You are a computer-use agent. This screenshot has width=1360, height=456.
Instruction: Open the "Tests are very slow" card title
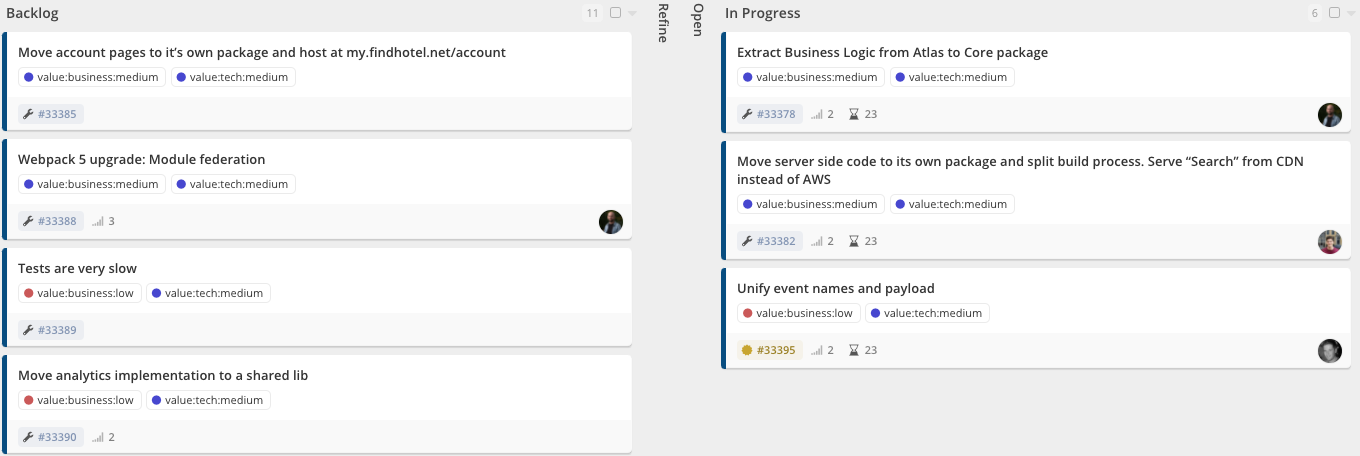coord(77,268)
